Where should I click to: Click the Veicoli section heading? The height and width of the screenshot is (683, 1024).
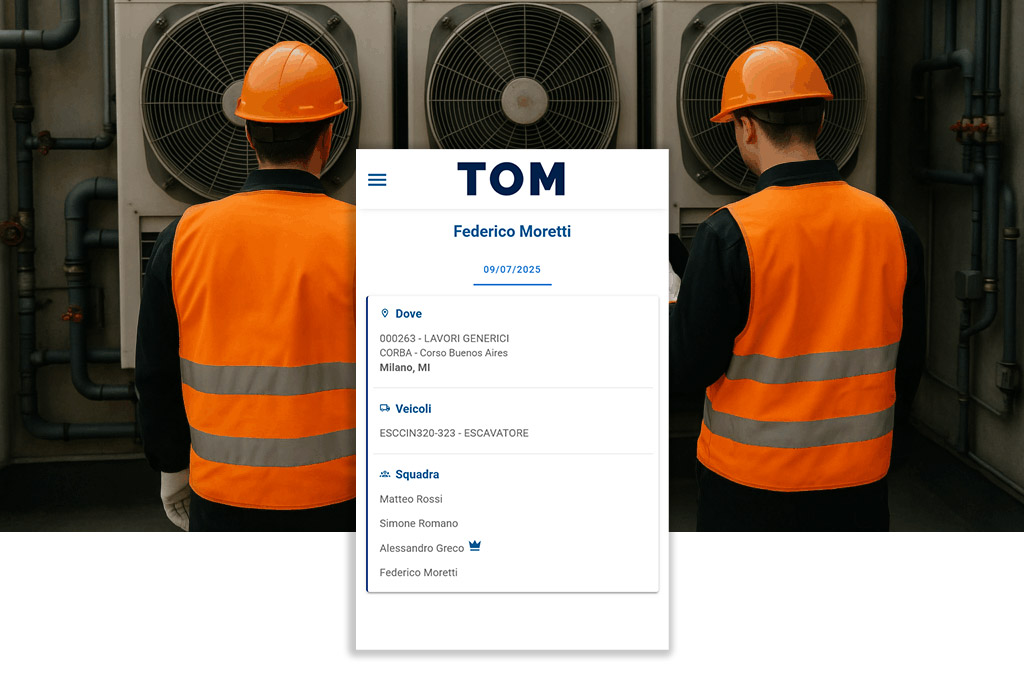pyautogui.click(x=413, y=409)
